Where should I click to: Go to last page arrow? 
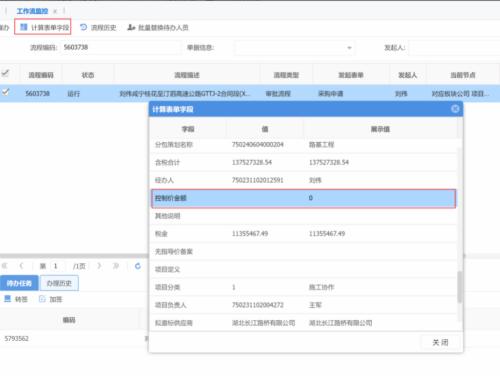116,266
